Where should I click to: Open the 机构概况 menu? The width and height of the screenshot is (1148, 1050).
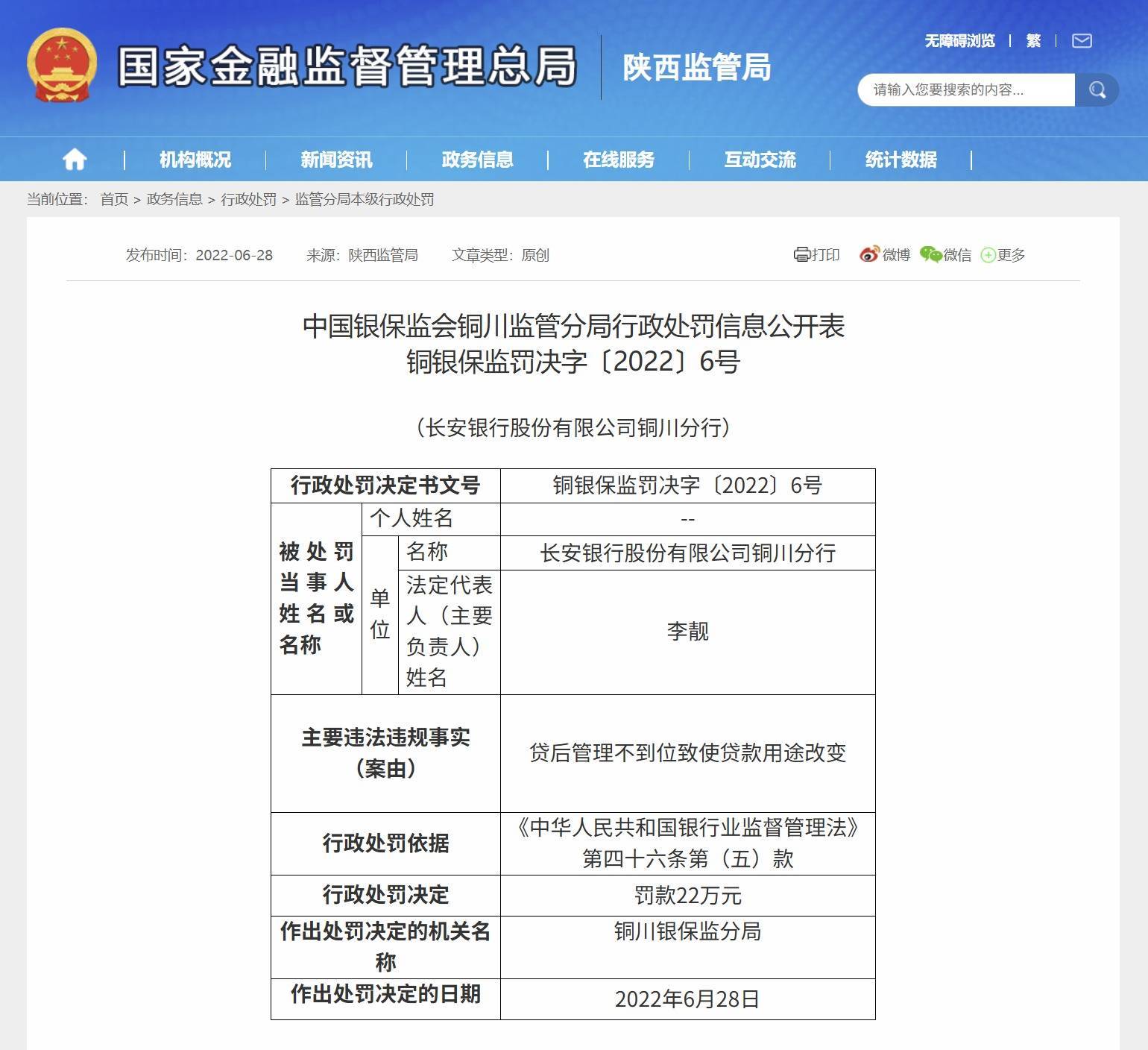(x=195, y=160)
